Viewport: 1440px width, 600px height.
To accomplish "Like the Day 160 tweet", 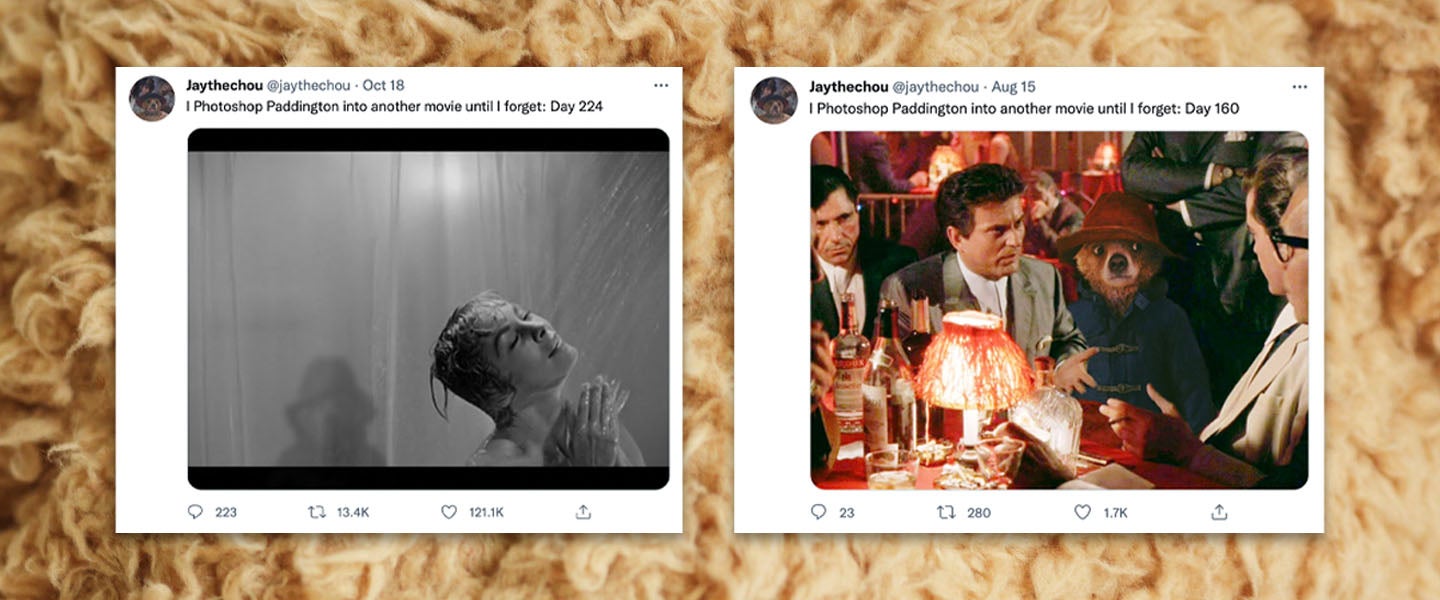I will 1082,512.
